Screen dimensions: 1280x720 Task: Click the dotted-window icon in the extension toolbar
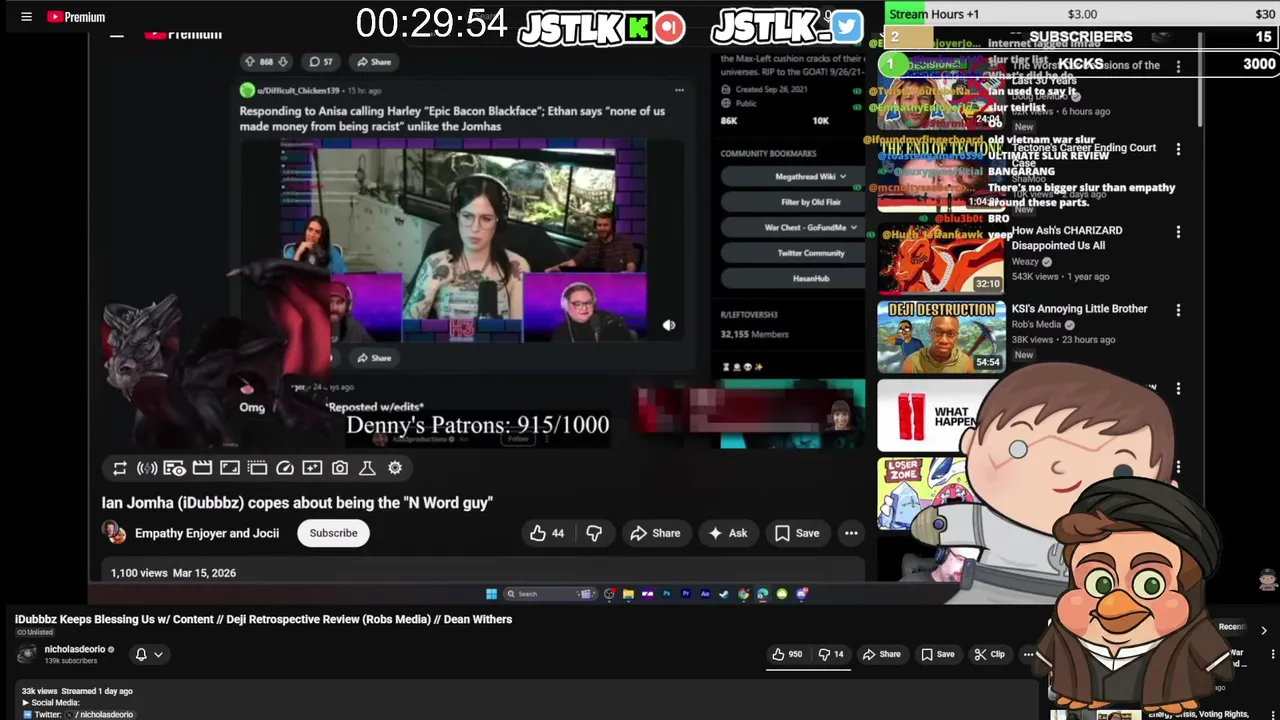coord(257,468)
